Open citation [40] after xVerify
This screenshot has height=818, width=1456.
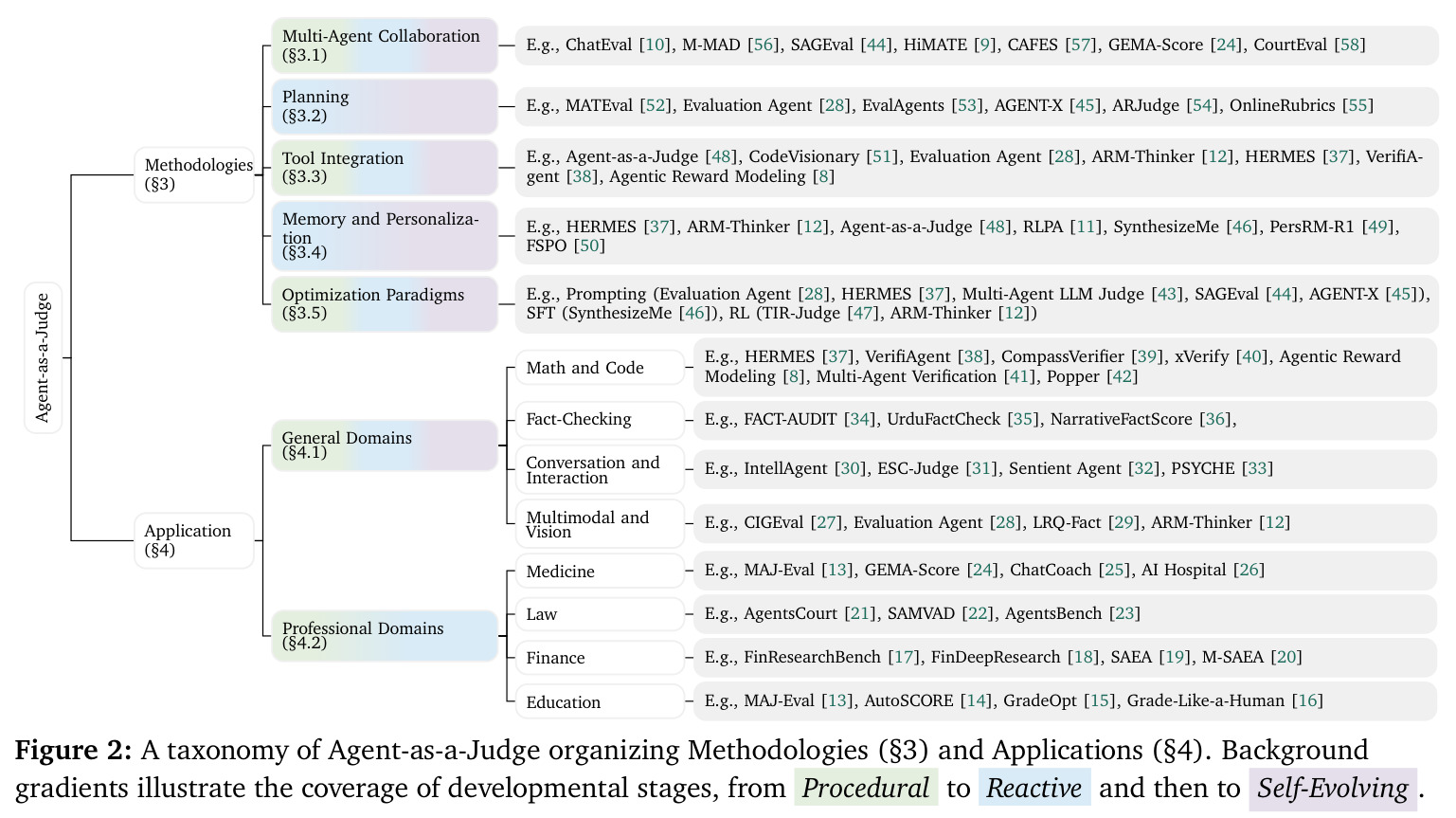1251,356
